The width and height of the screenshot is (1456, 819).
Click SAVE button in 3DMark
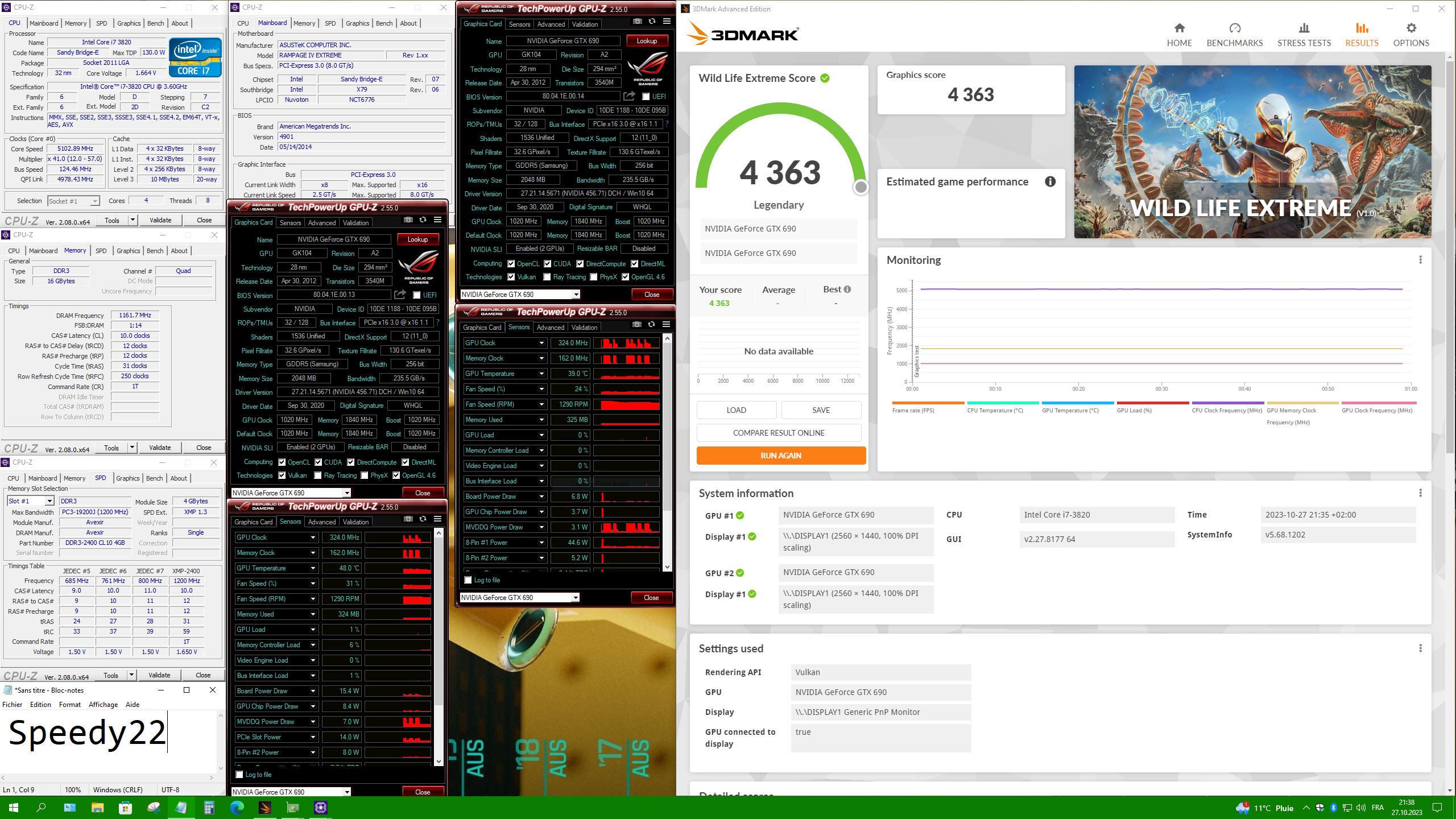point(821,410)
